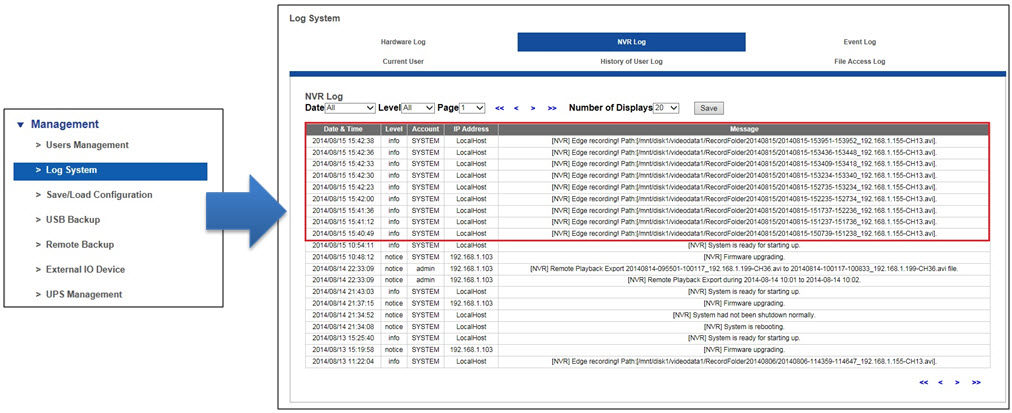Click notice level in 21:34:52 row
Image resolution: width=1012 pixels, height=413 pixels.
click(393, 315)
